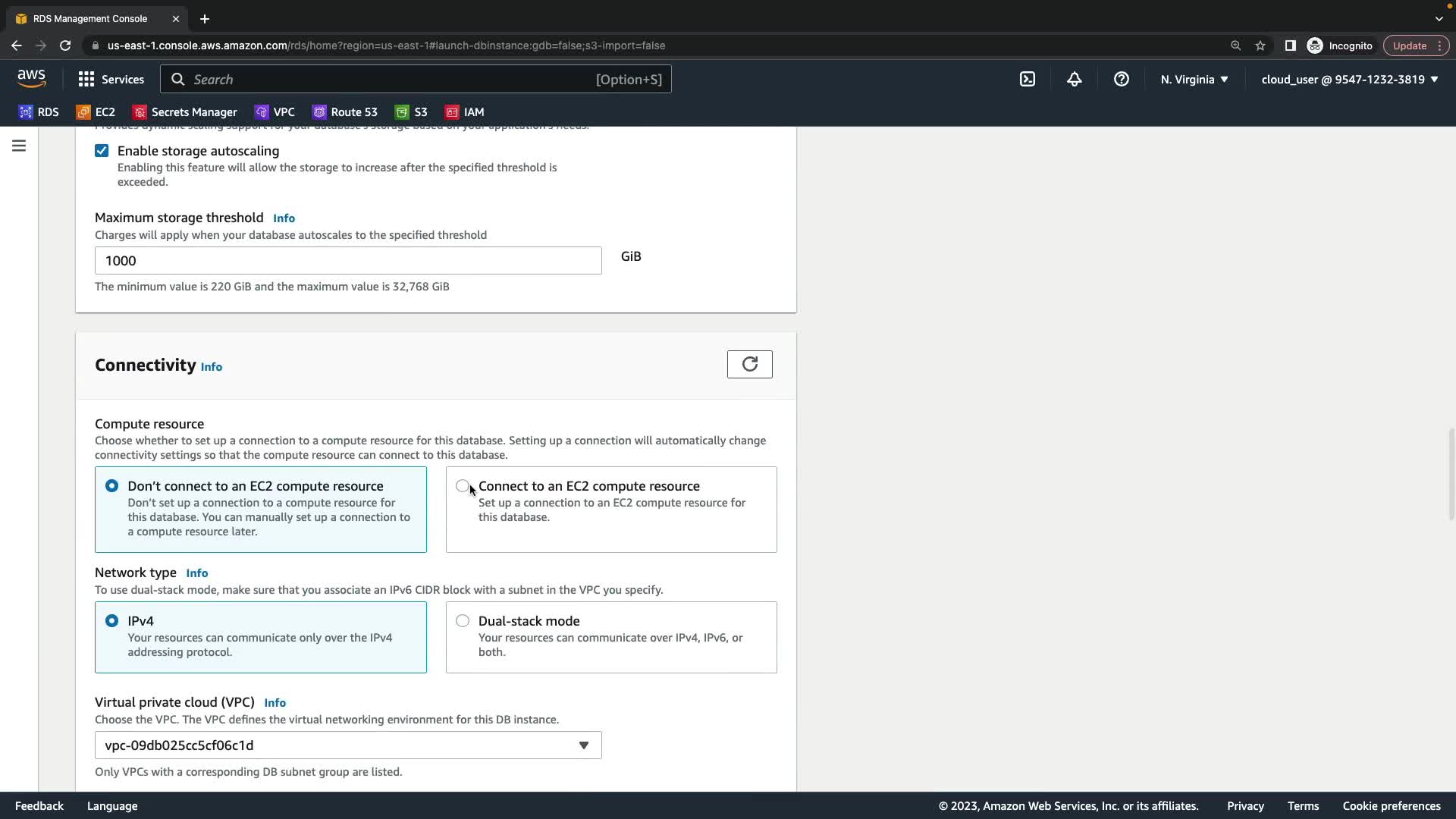Image resolution: width=1456 pixels, height=819 pixels.
Task: Open the notifications bell
Action: coord(1074,79)
